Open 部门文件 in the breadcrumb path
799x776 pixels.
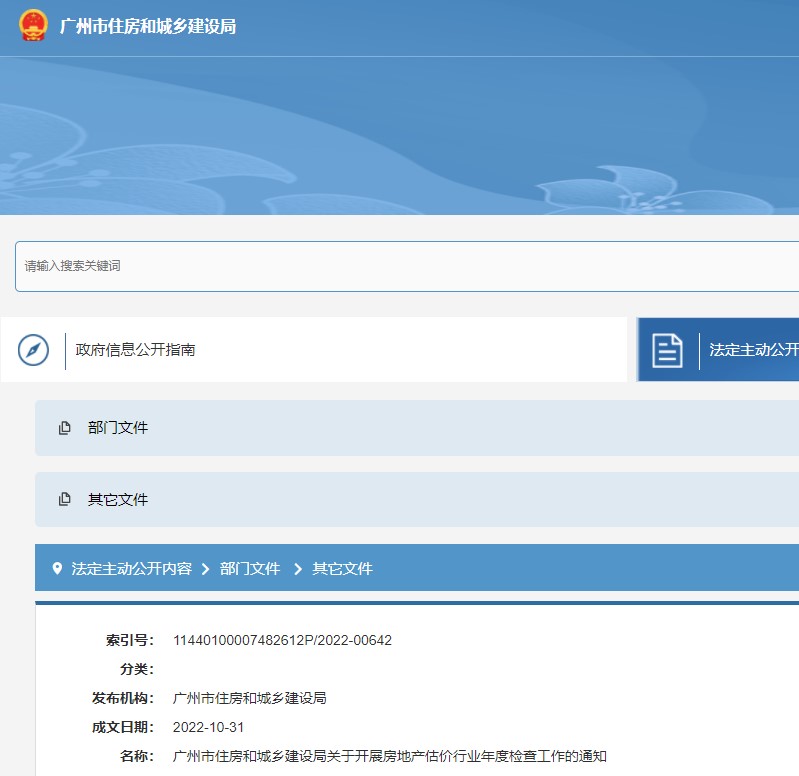250,569
